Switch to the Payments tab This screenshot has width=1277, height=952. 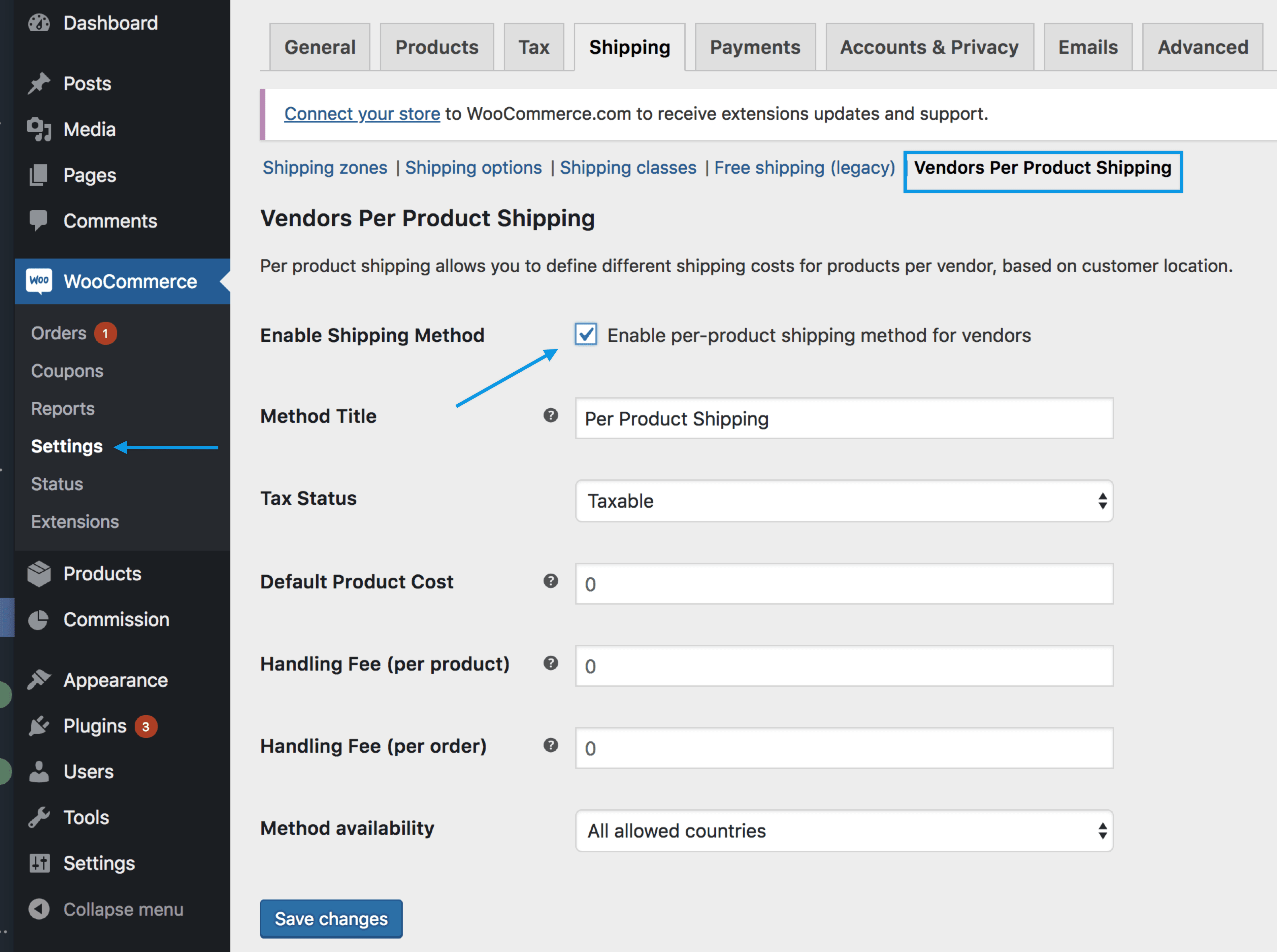pyautogui.click(x=755, y=47)
